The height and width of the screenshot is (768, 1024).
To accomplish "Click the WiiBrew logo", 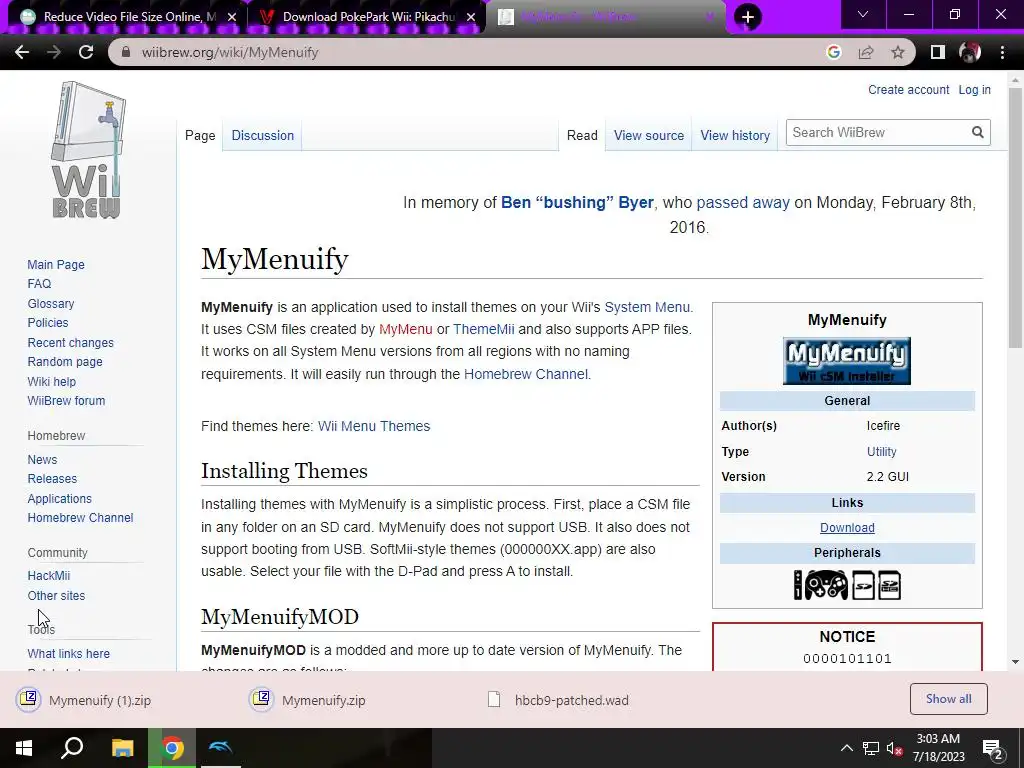I will 88,150.
